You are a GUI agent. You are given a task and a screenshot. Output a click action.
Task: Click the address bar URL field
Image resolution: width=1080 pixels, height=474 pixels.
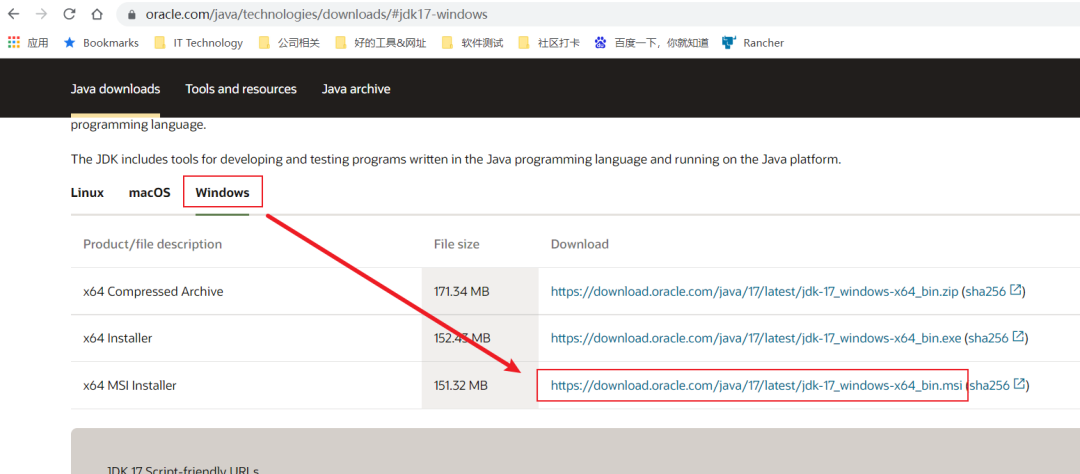[599, 14]
